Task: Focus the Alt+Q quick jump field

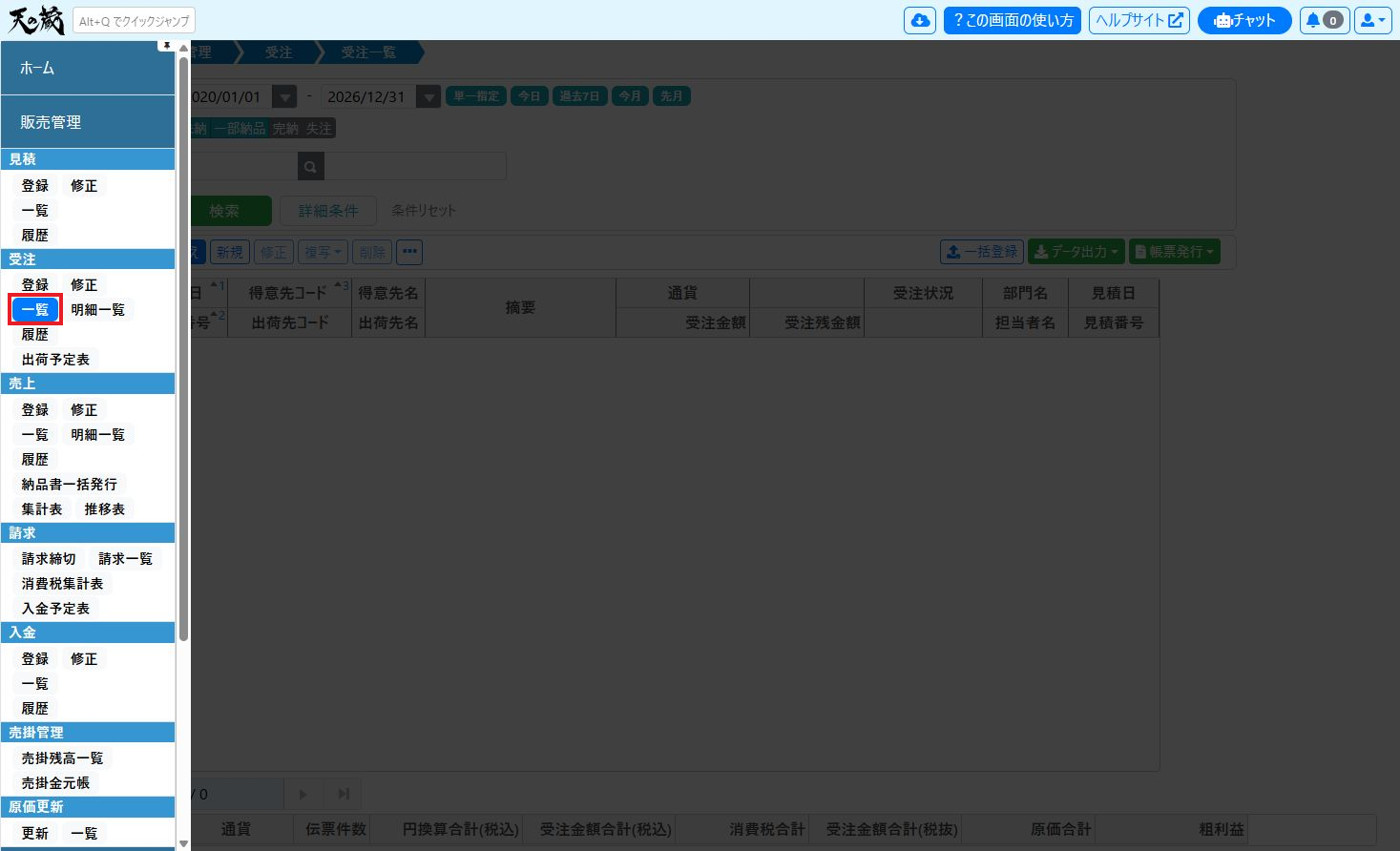Action: pyautogui.click(x=134, y=21)
